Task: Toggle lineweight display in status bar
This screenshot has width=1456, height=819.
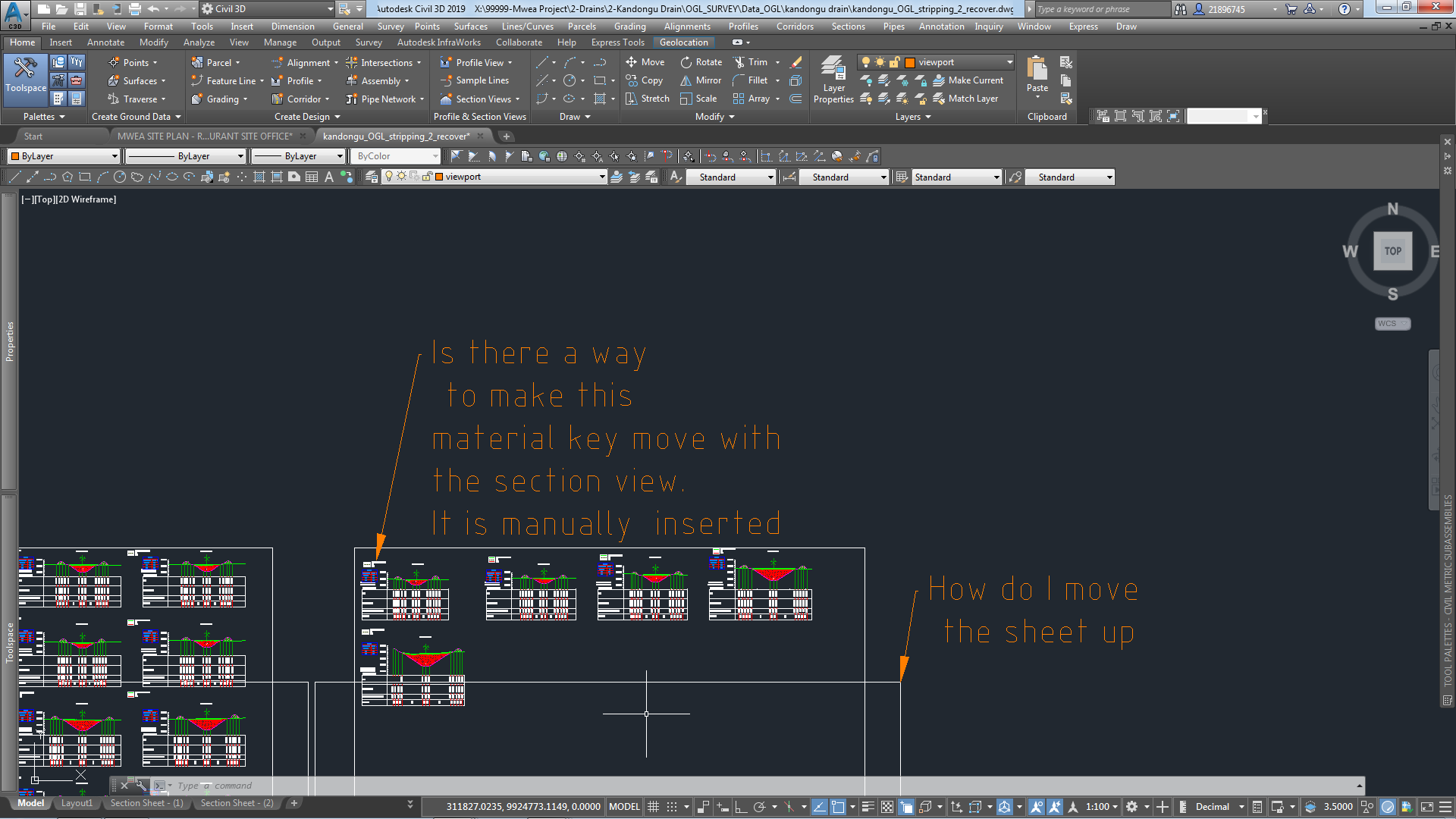Action: point(868,807)
